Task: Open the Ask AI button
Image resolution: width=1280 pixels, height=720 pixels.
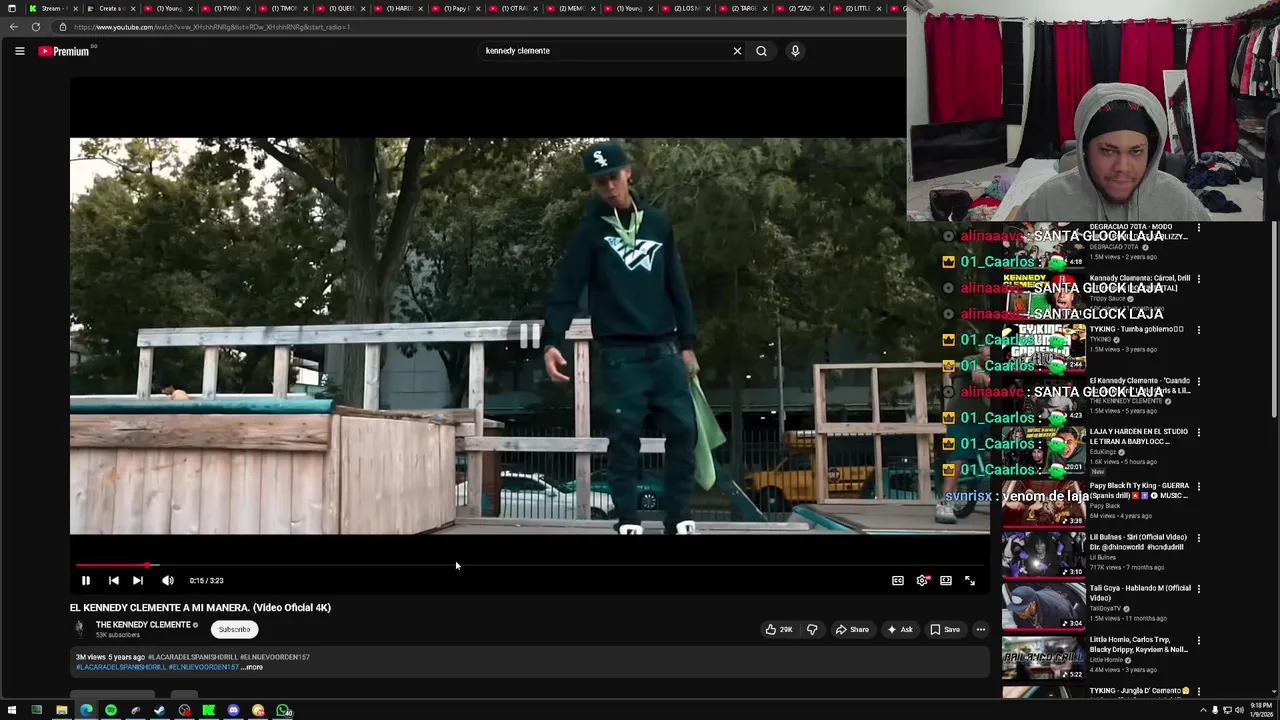Action: point(899,629)
